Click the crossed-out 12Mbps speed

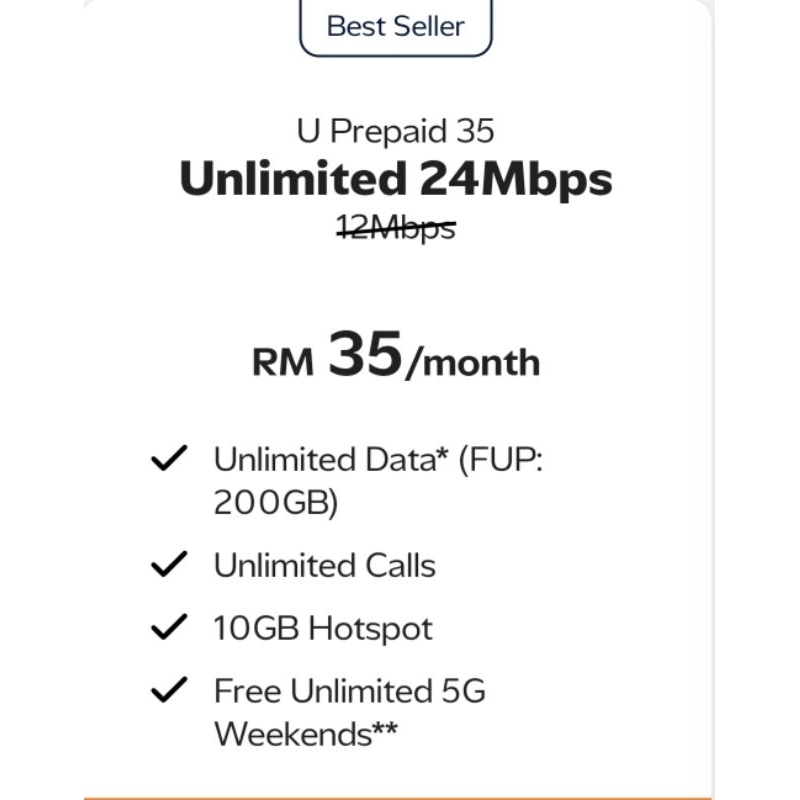(396, 228)
